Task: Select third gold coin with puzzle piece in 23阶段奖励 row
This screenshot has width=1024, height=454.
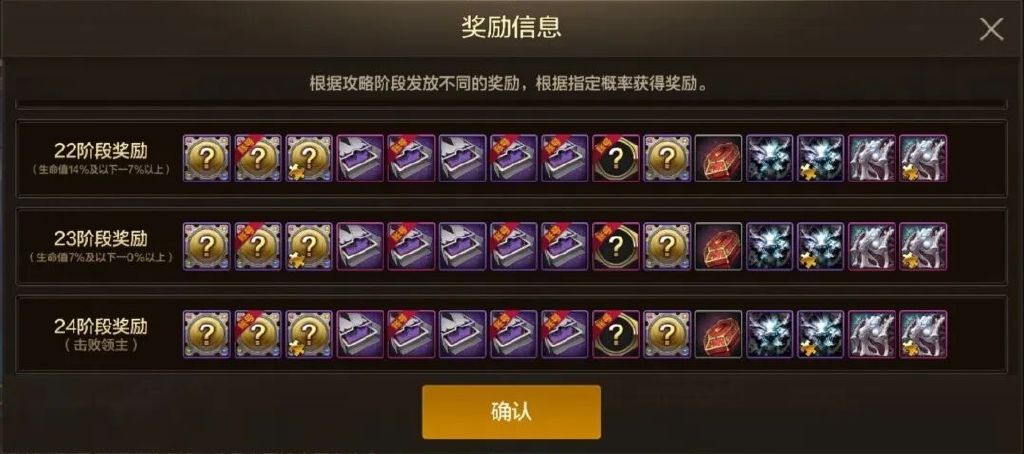Action: click(x=309, y=246)
